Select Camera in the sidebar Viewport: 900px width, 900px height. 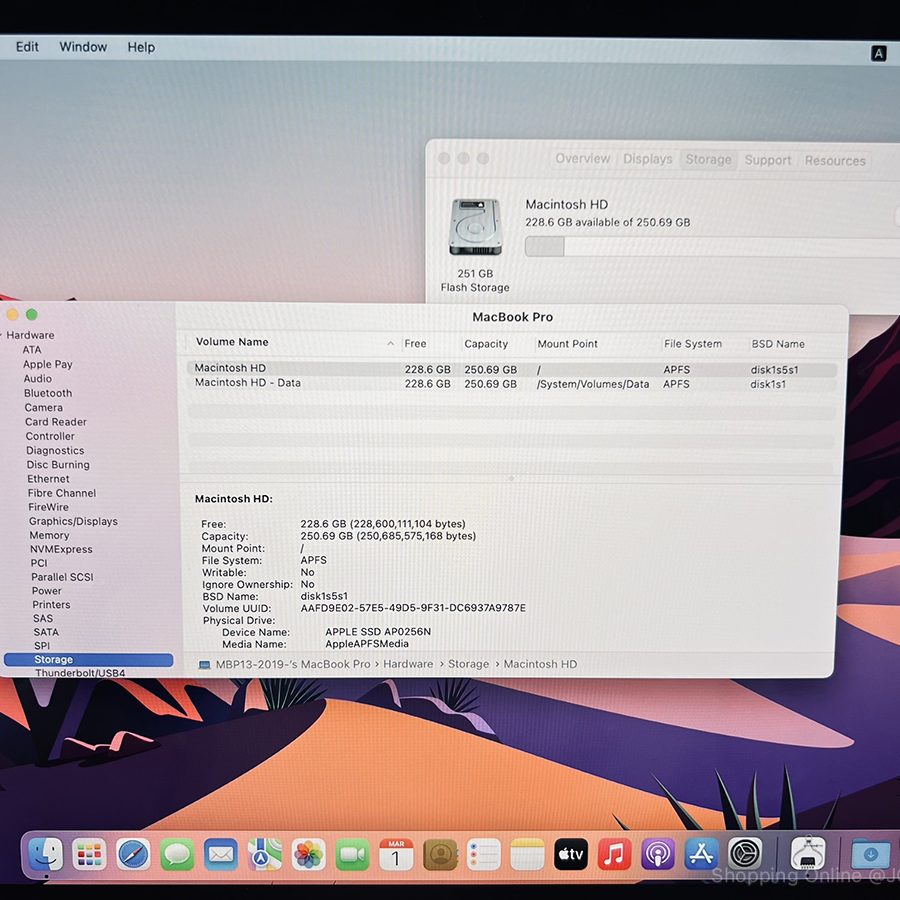pyautogui.click(x=44, y=408)
